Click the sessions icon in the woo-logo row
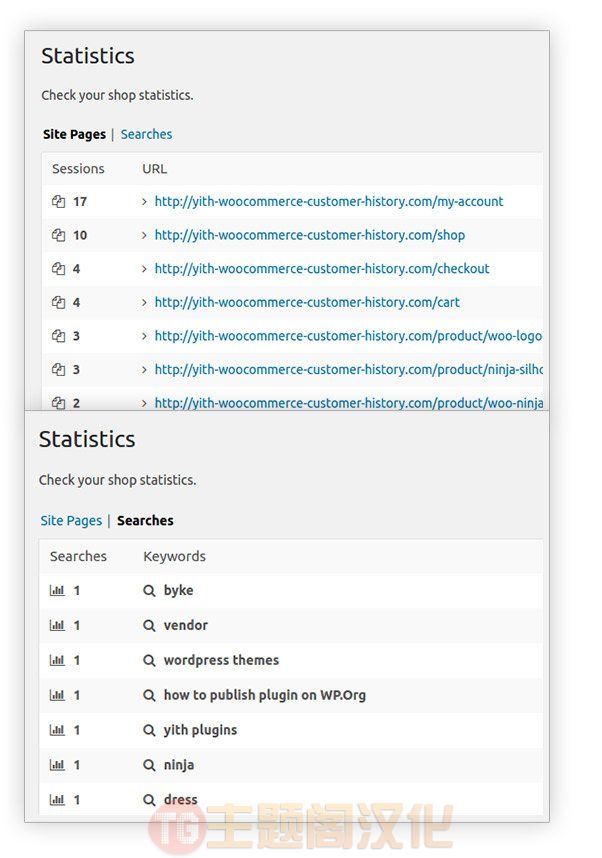This screenshot has height=858, width=602. point(59,336)
